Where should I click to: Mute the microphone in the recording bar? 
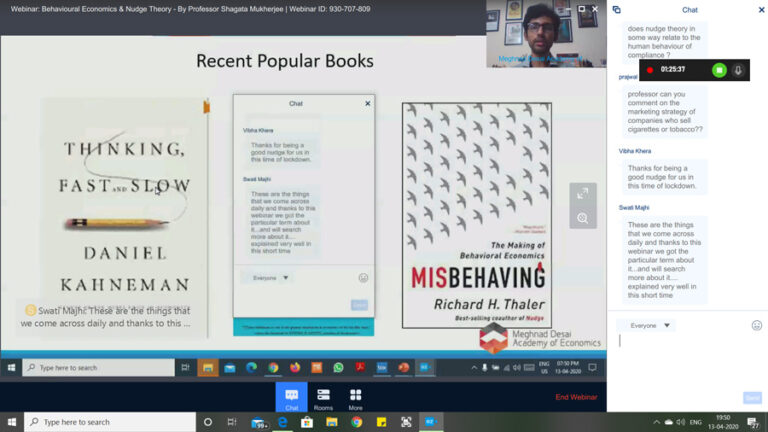click(738, 70)
